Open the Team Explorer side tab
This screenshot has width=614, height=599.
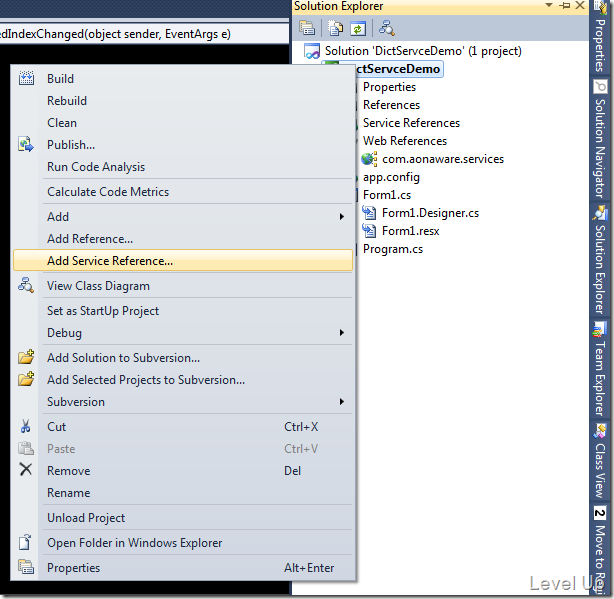click(x=600, y=368)
